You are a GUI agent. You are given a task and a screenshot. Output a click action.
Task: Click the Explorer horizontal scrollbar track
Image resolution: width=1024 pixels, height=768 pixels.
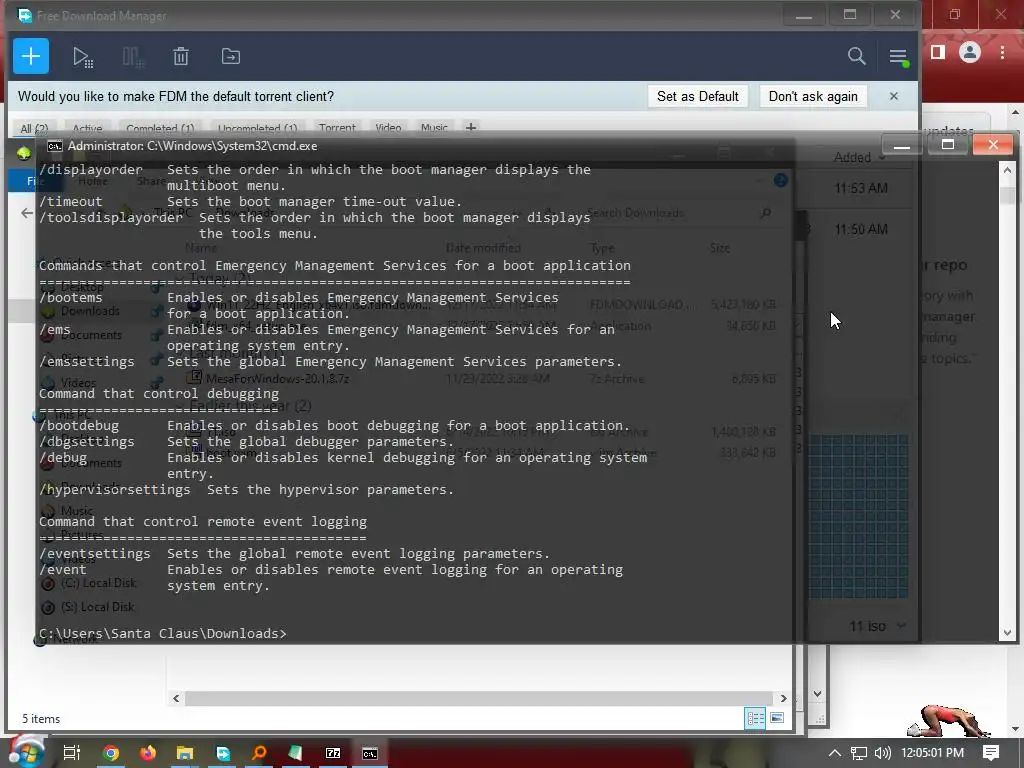coord(479,698)
